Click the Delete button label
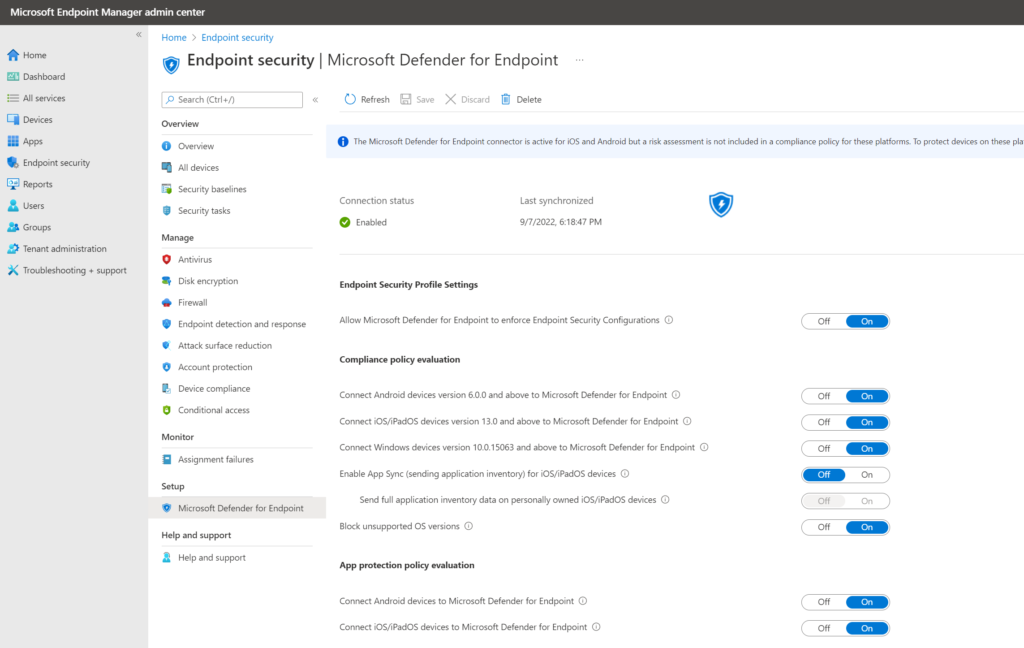The height and width of the screenshot is (648, 1024). [529, 99]
